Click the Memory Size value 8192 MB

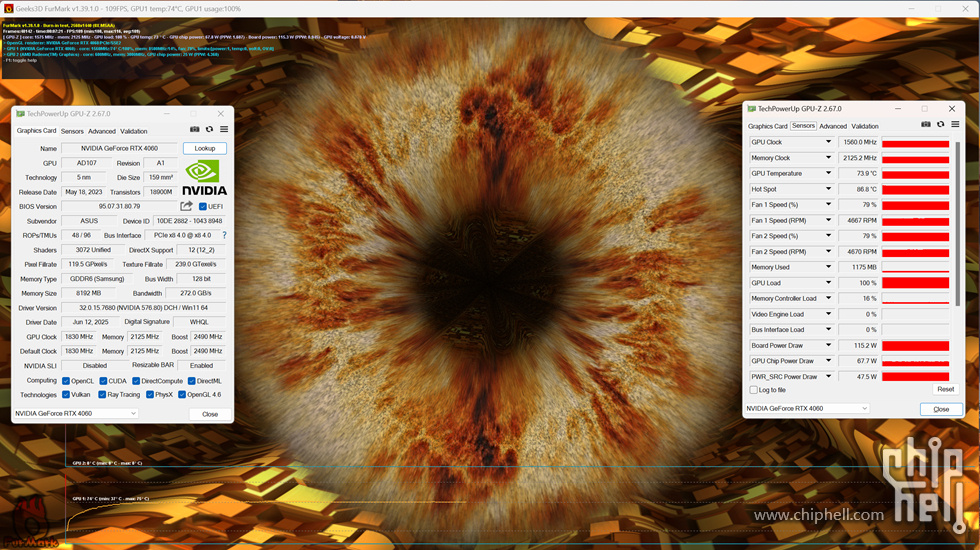(x=88, y=293)
